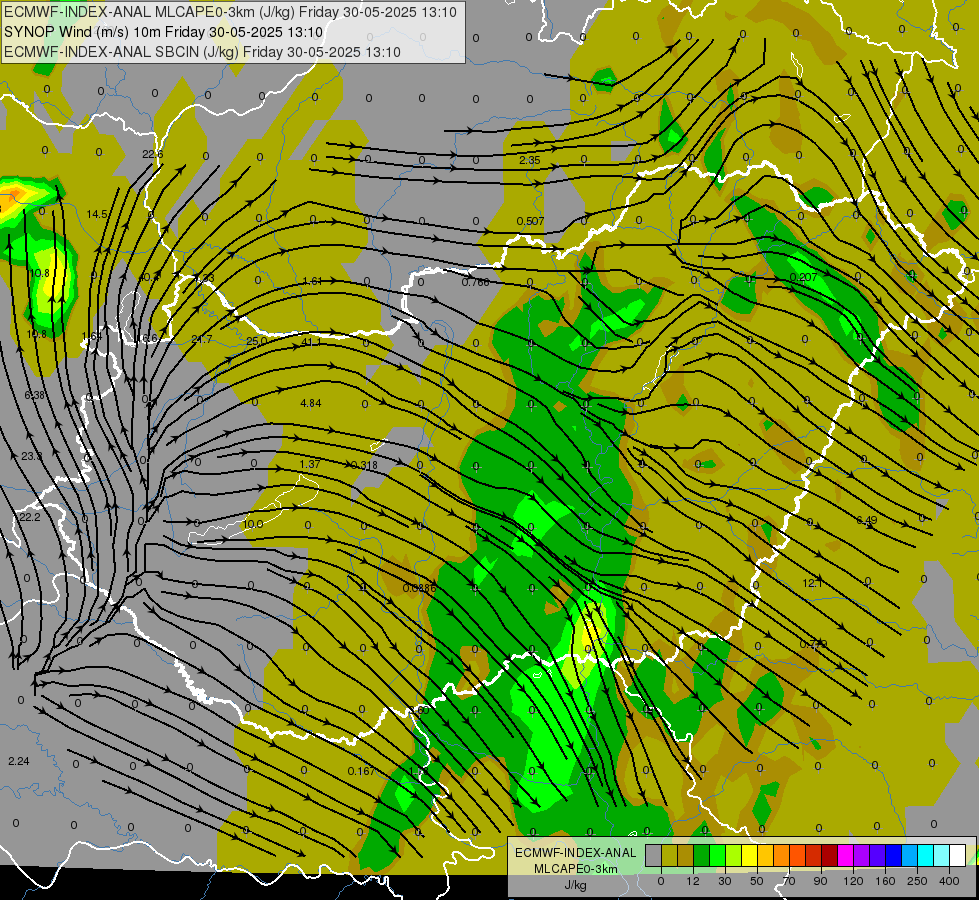Viewport: 979px width, 900px height.
Task: Click the map value '1.37'
Action: [310, 464]
